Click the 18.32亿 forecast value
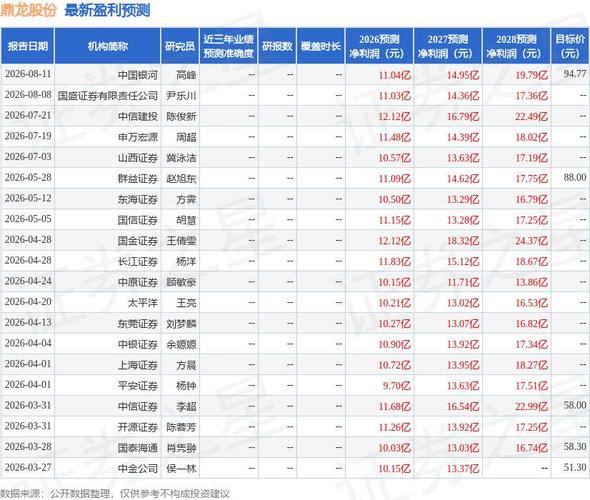Viewport: 590px width, 500px height. coord(463,241)
